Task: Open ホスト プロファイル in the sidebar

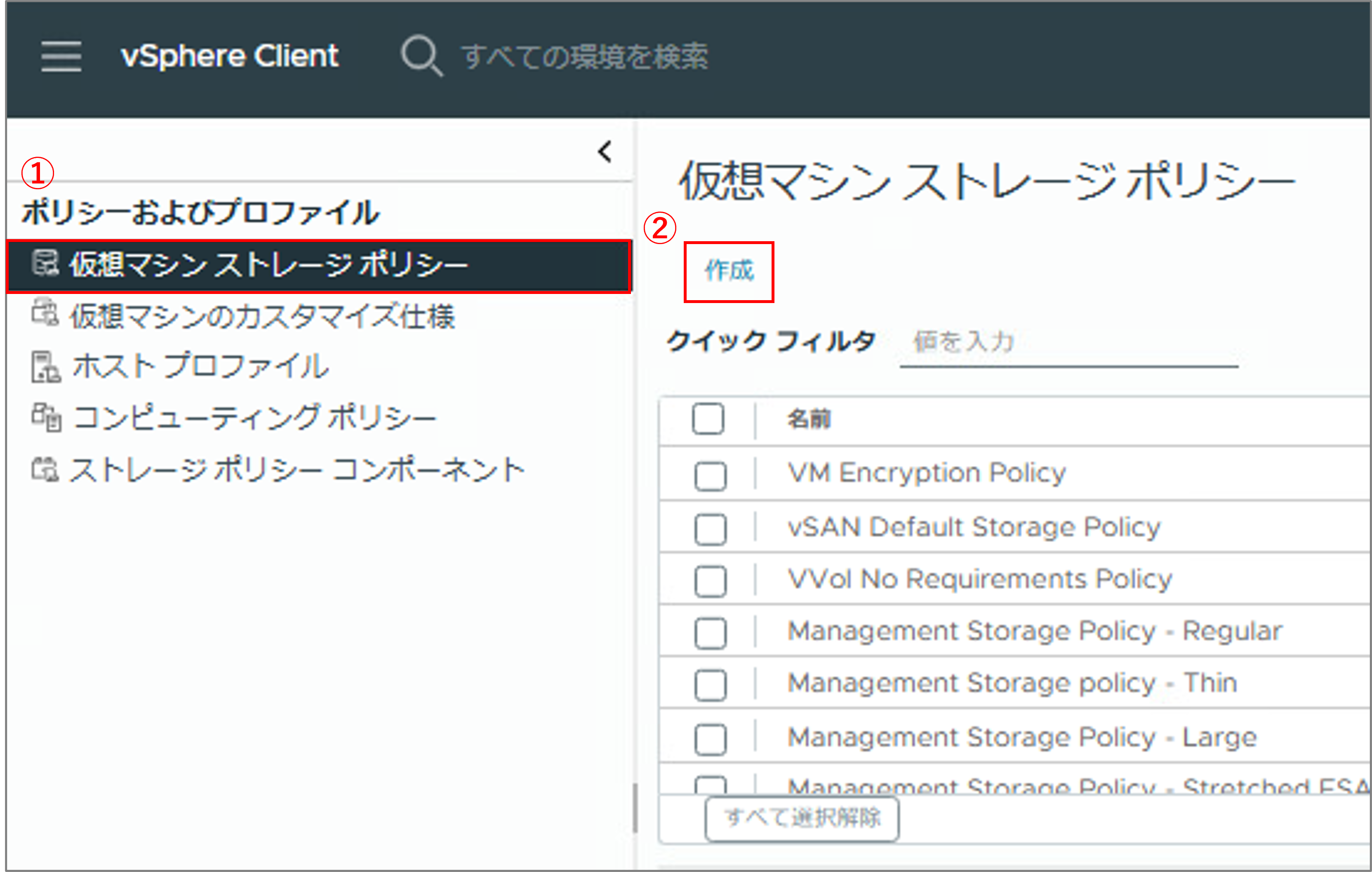Action: (x=200, y=366)
